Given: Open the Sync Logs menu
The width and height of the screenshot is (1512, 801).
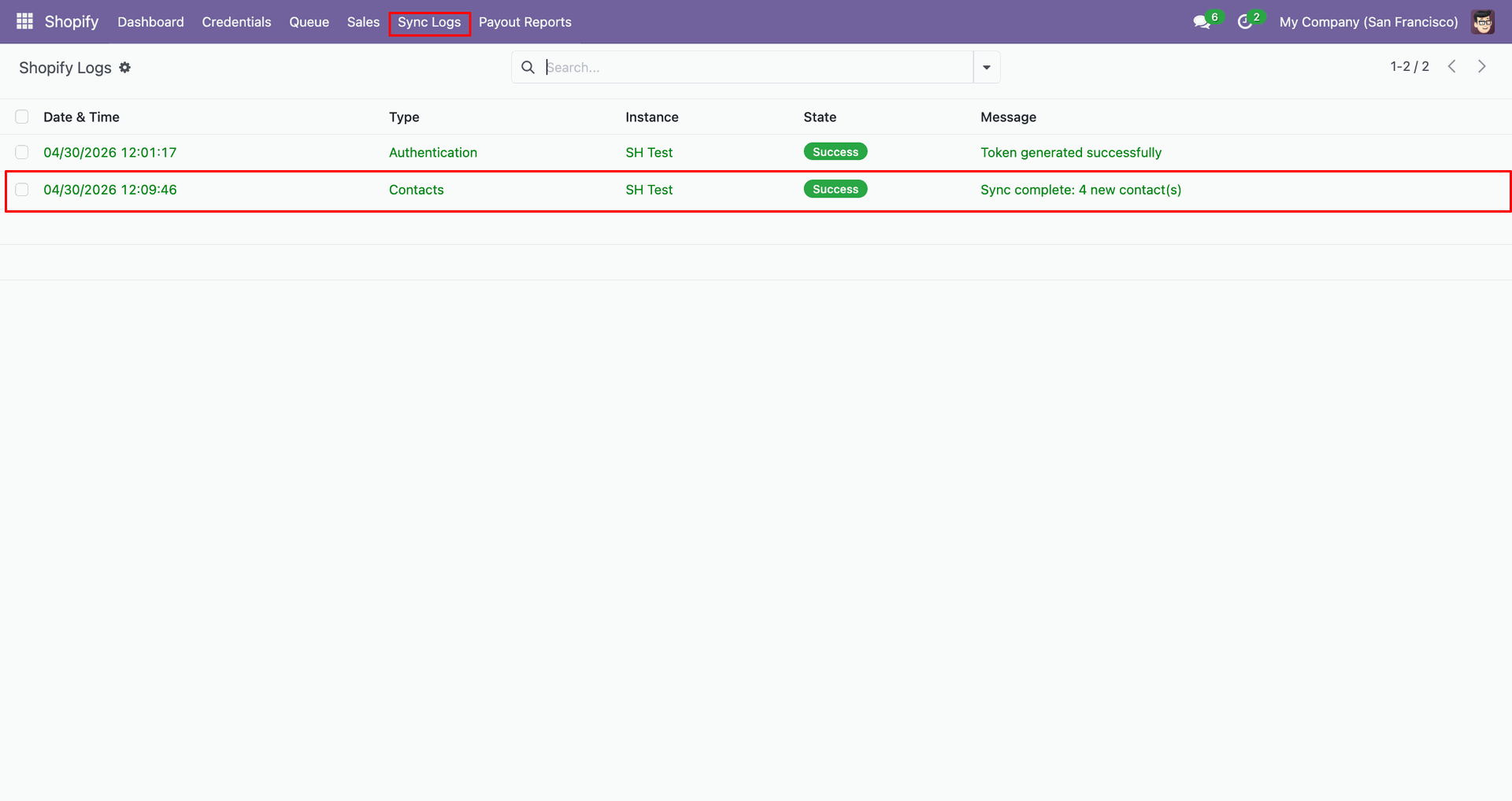Looking at the screenshot, I should tap(429, 22).
